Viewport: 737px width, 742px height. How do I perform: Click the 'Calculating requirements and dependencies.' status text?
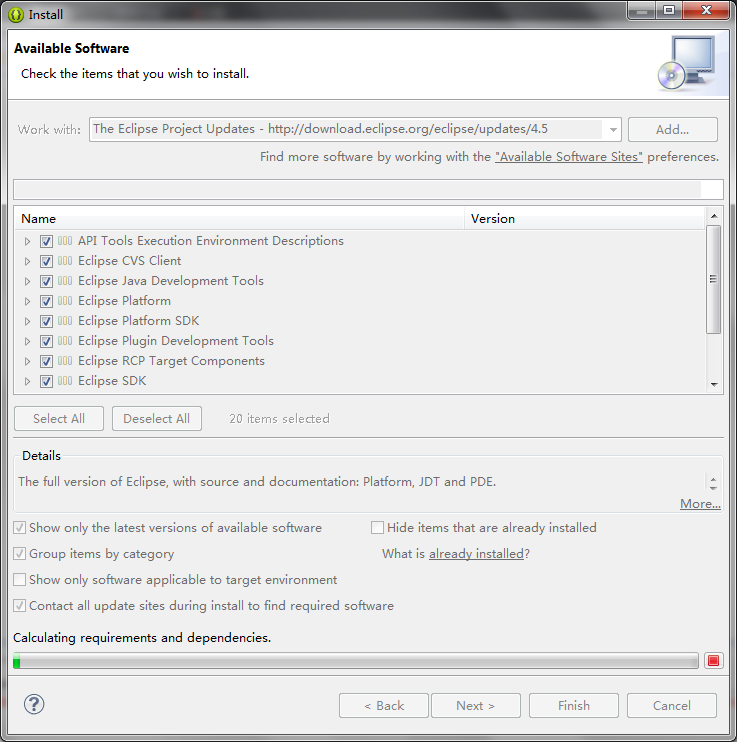142,638
